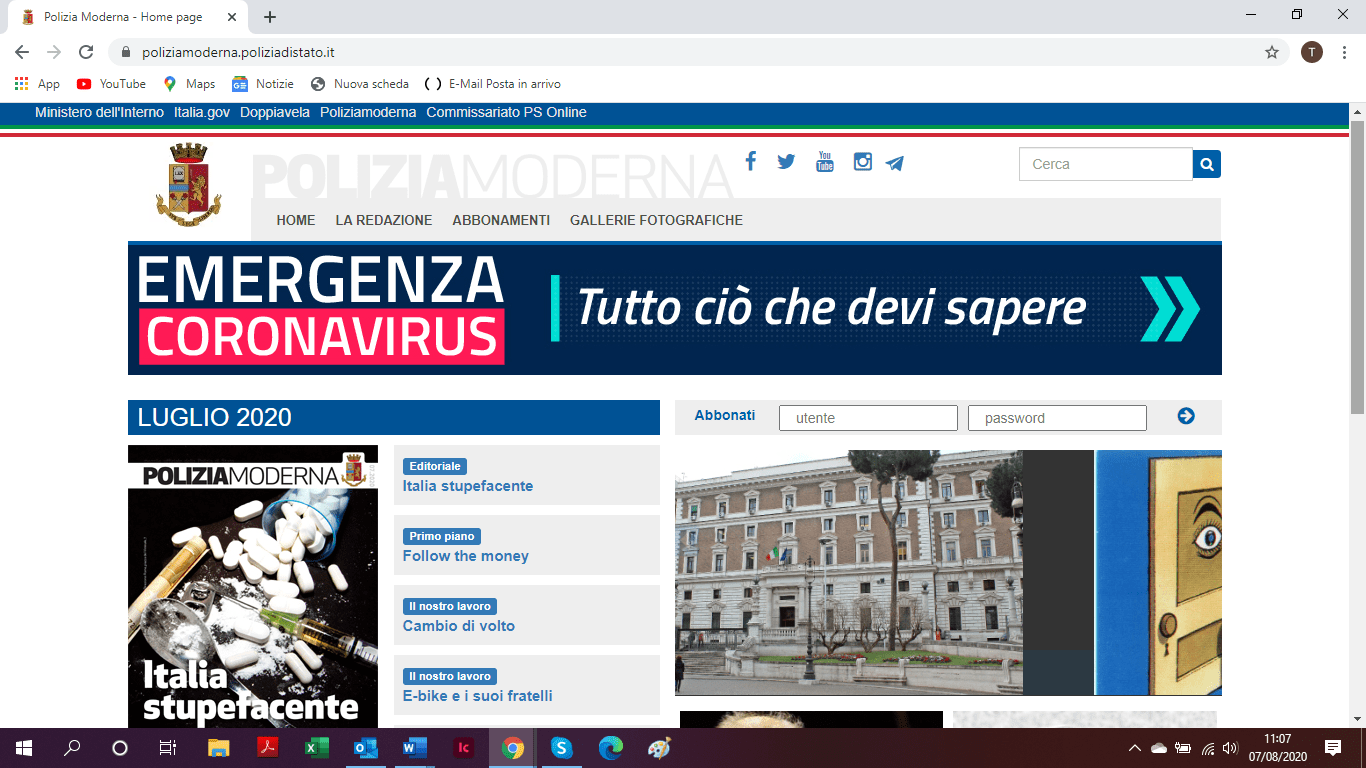This screenshot has height=768, width=1366.
Task: Open LA REDAZIONE menu item
Action: point(384,220)
